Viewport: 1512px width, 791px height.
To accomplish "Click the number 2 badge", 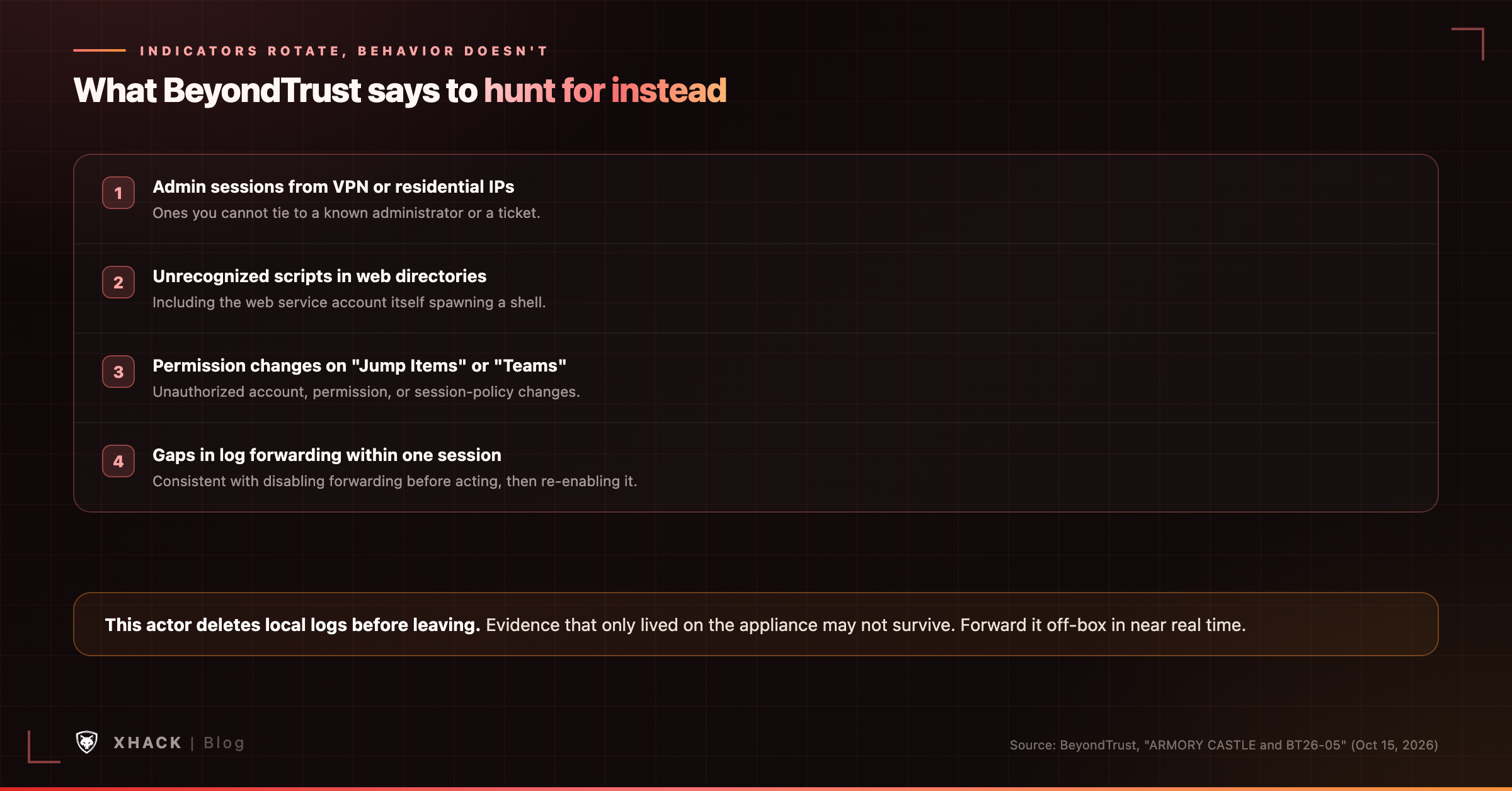I will pyautogui.click(x=118, y=282).
